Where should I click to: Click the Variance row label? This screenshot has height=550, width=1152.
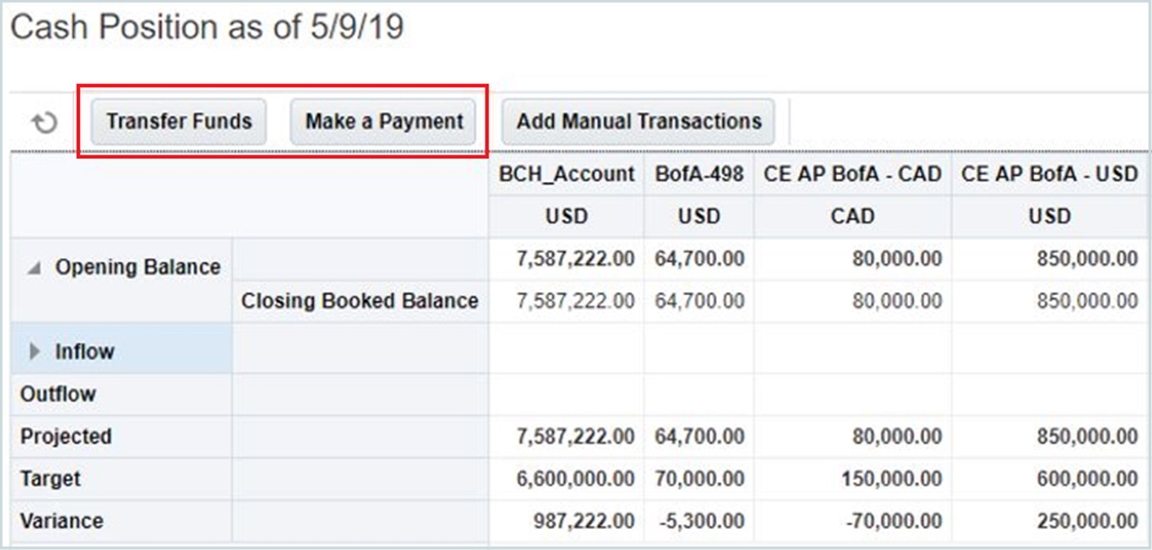[x=61, y=521]
